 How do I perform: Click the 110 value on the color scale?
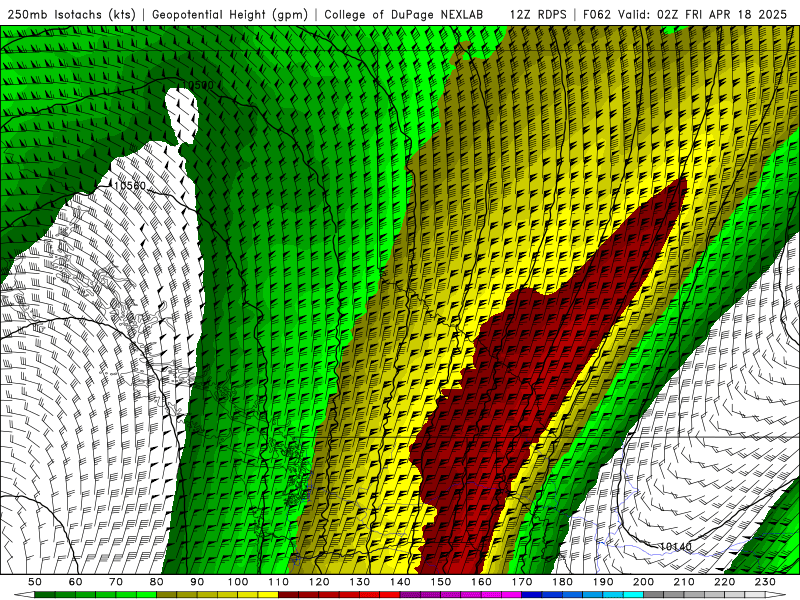tap(279, 582)
